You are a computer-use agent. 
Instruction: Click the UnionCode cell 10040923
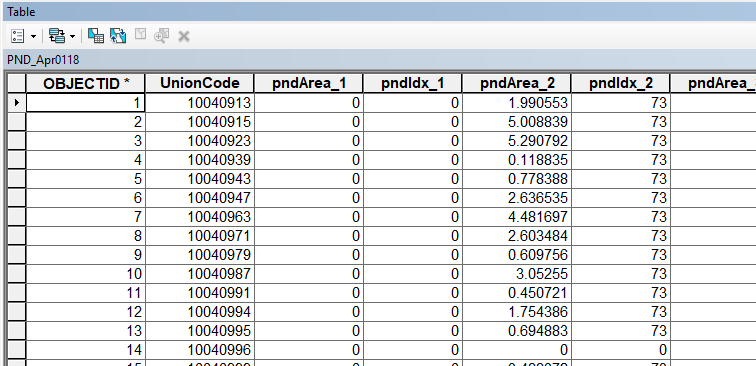click(200, 141)
